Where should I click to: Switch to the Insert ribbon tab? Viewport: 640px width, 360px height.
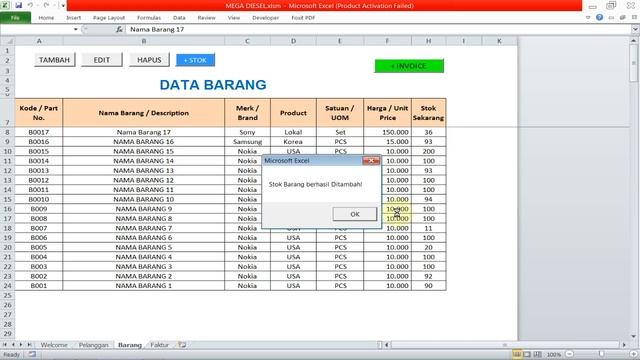[73, 18]
